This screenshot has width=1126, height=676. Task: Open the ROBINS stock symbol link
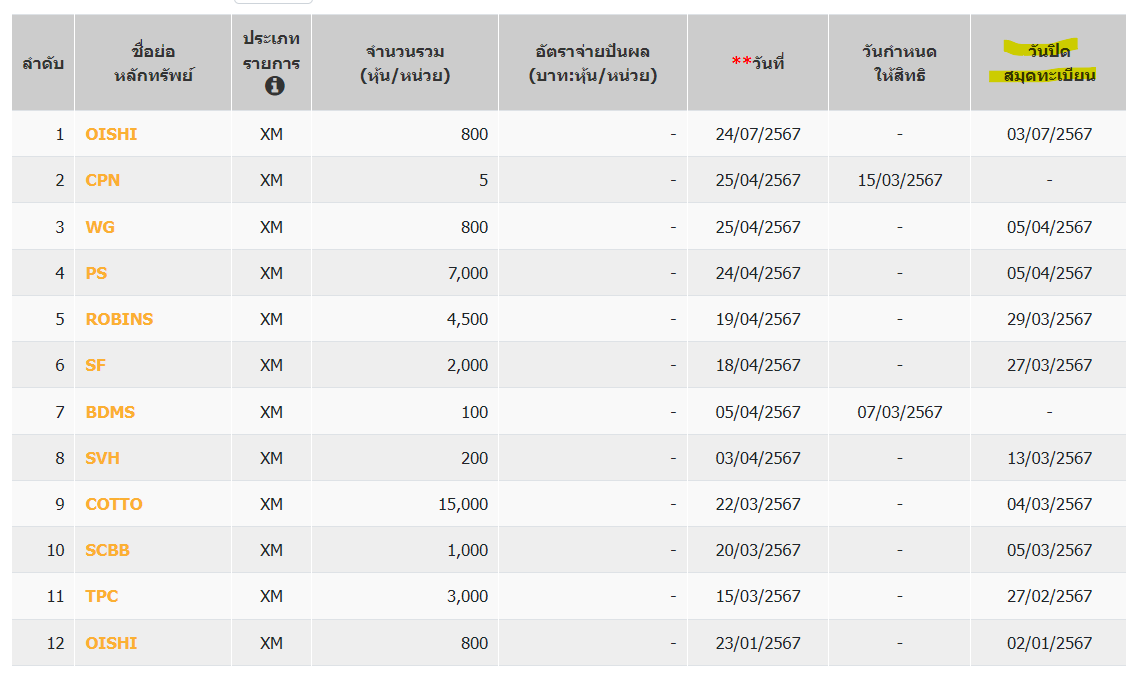coord(119,319)
